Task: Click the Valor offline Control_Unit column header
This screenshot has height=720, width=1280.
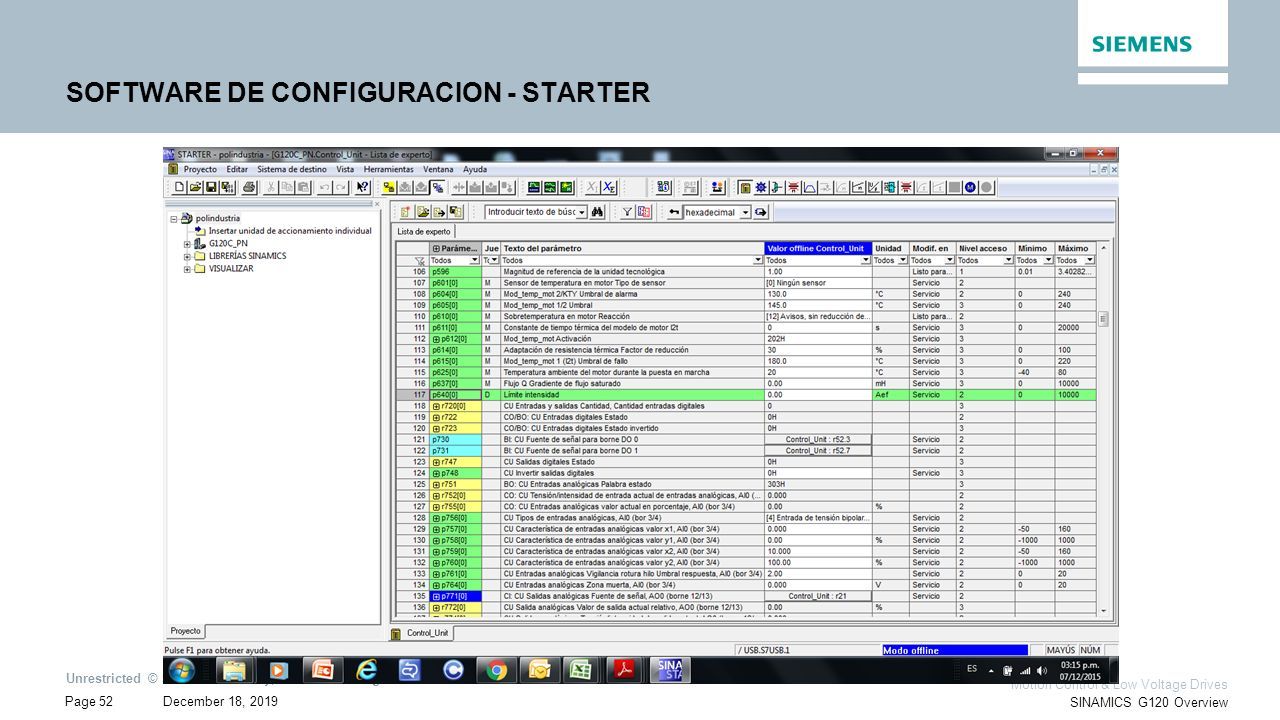Action: point(818,248)
